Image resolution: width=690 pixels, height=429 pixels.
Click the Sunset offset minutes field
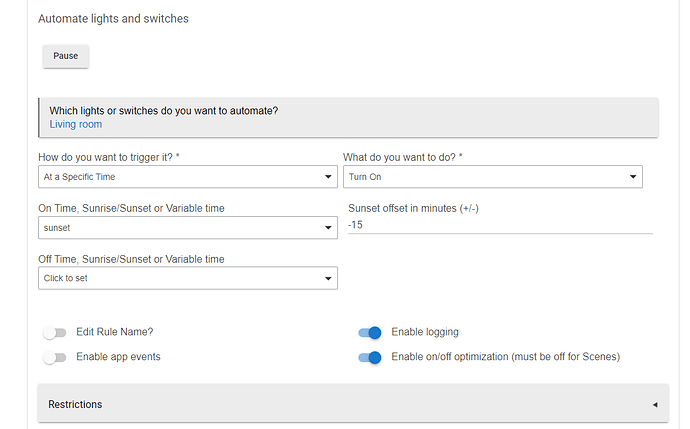pos(498,225)
